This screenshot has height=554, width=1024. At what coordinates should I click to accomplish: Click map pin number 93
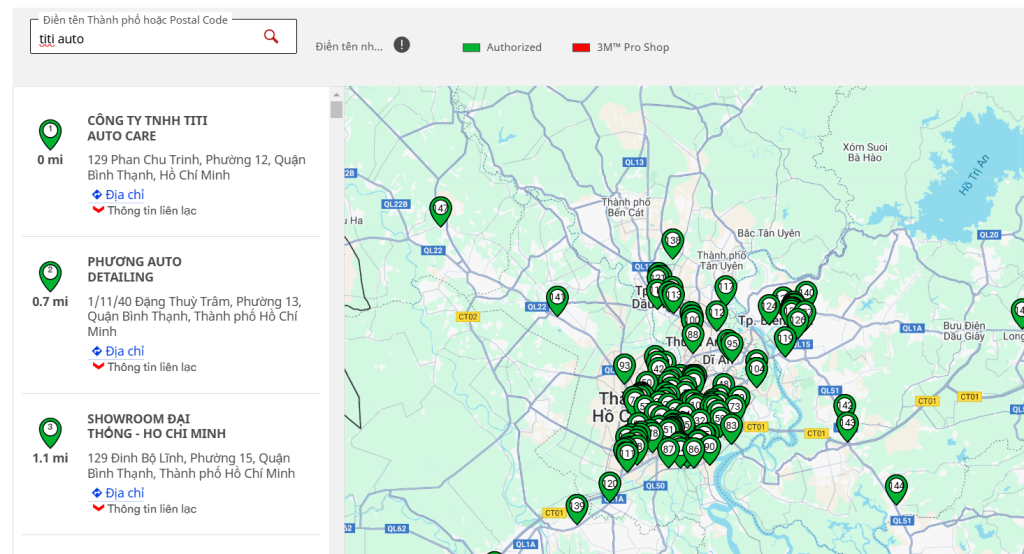[x=624, y=366]
